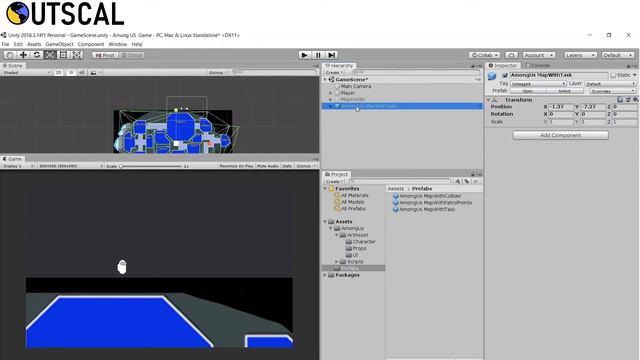
Task: Open the scene effects image dropdown
Action: click(96, 72)
